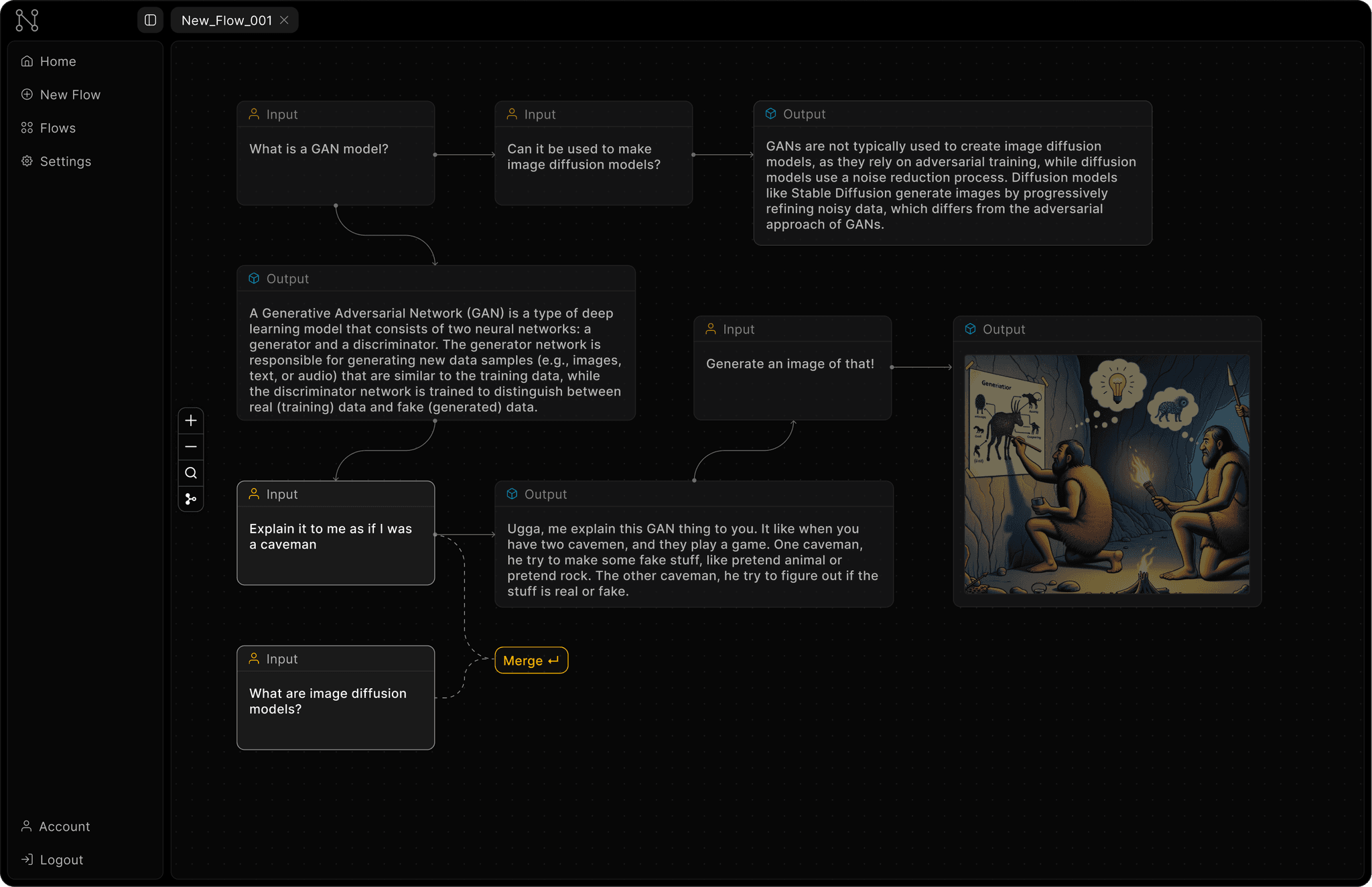
Task: Click "What are image diffusion models?" node
Action: [336, 709]
